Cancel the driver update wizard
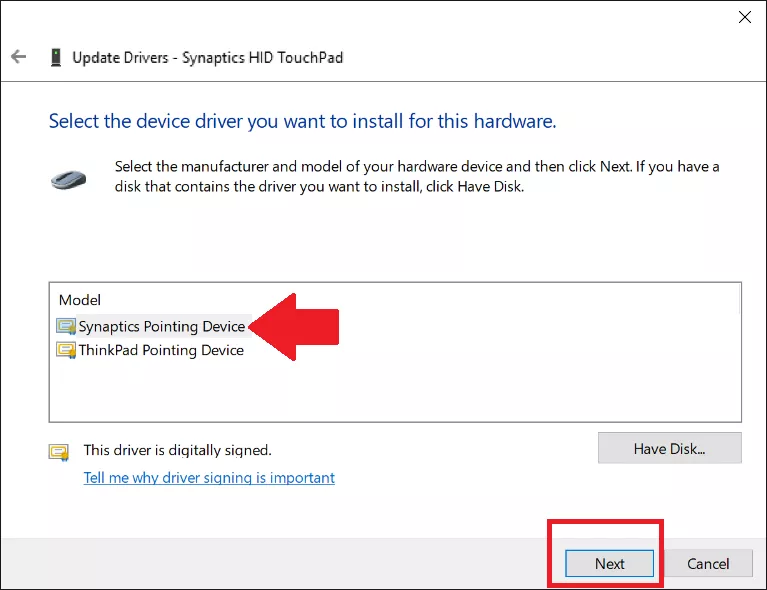The image size is (767, 590). point(708,564)
